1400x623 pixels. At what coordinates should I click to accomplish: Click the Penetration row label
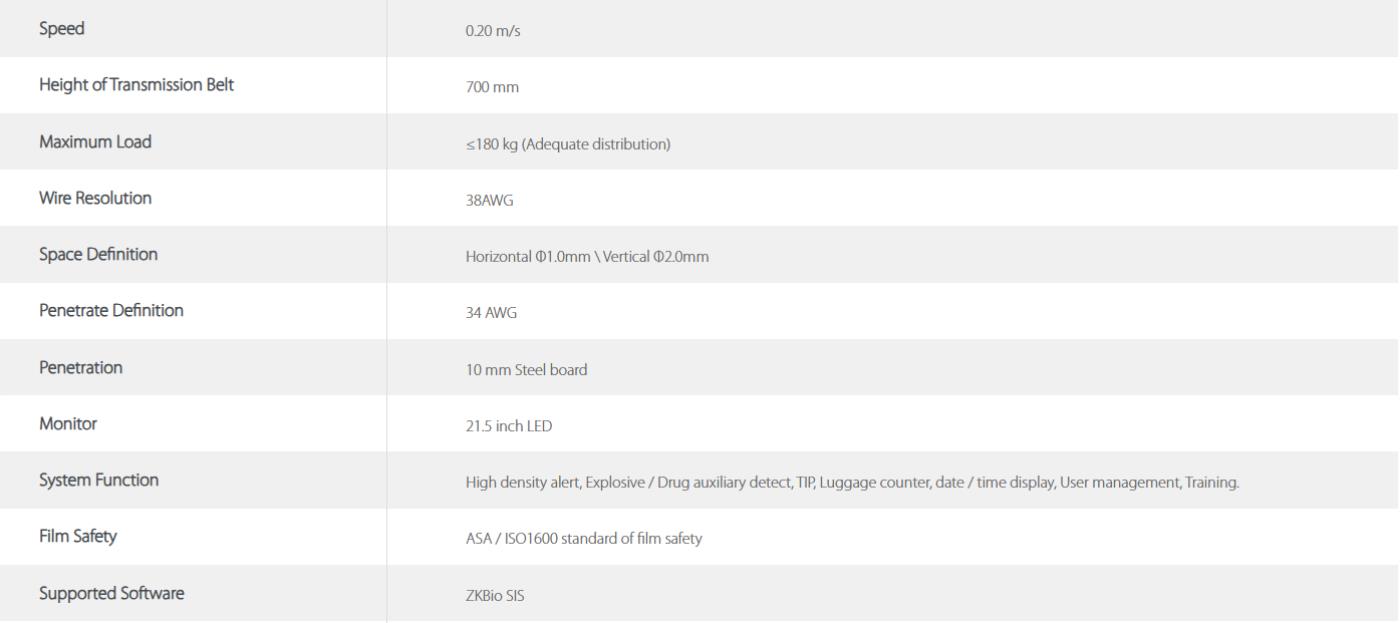[81, 367]
